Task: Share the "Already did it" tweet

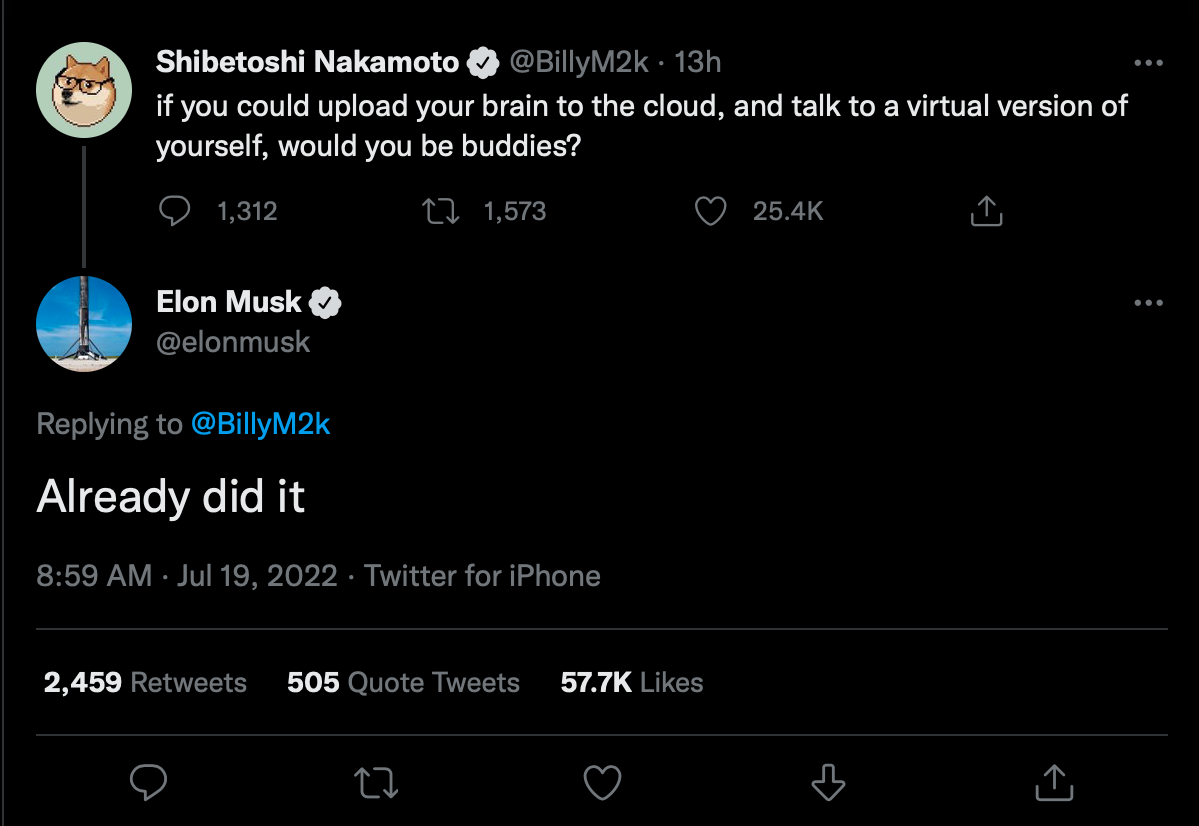Action: click(1053, 783)
